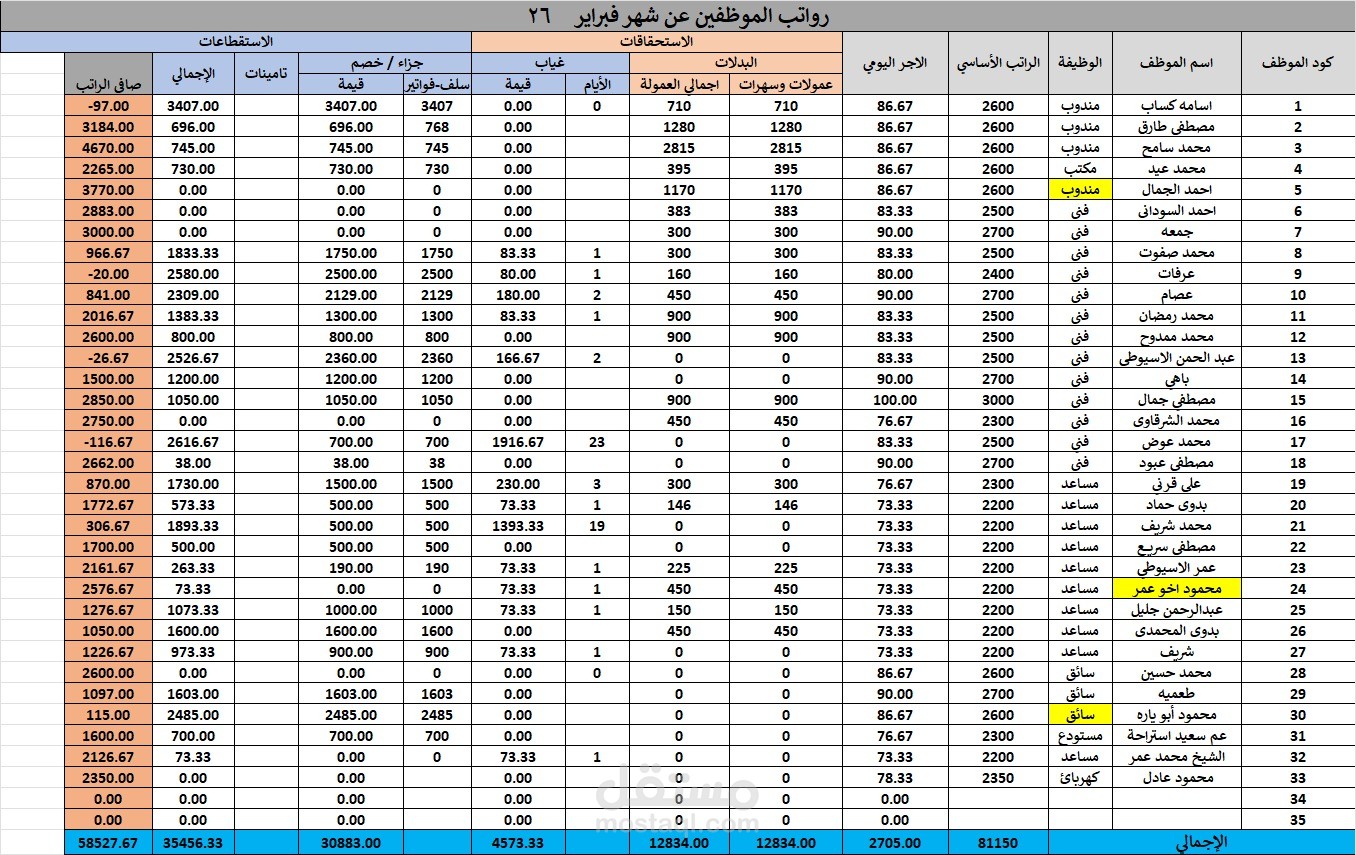This screenshot has height=855, width=1356.
Task: Select the الاجر اليومي column header
Action: (x=895, y=63)
